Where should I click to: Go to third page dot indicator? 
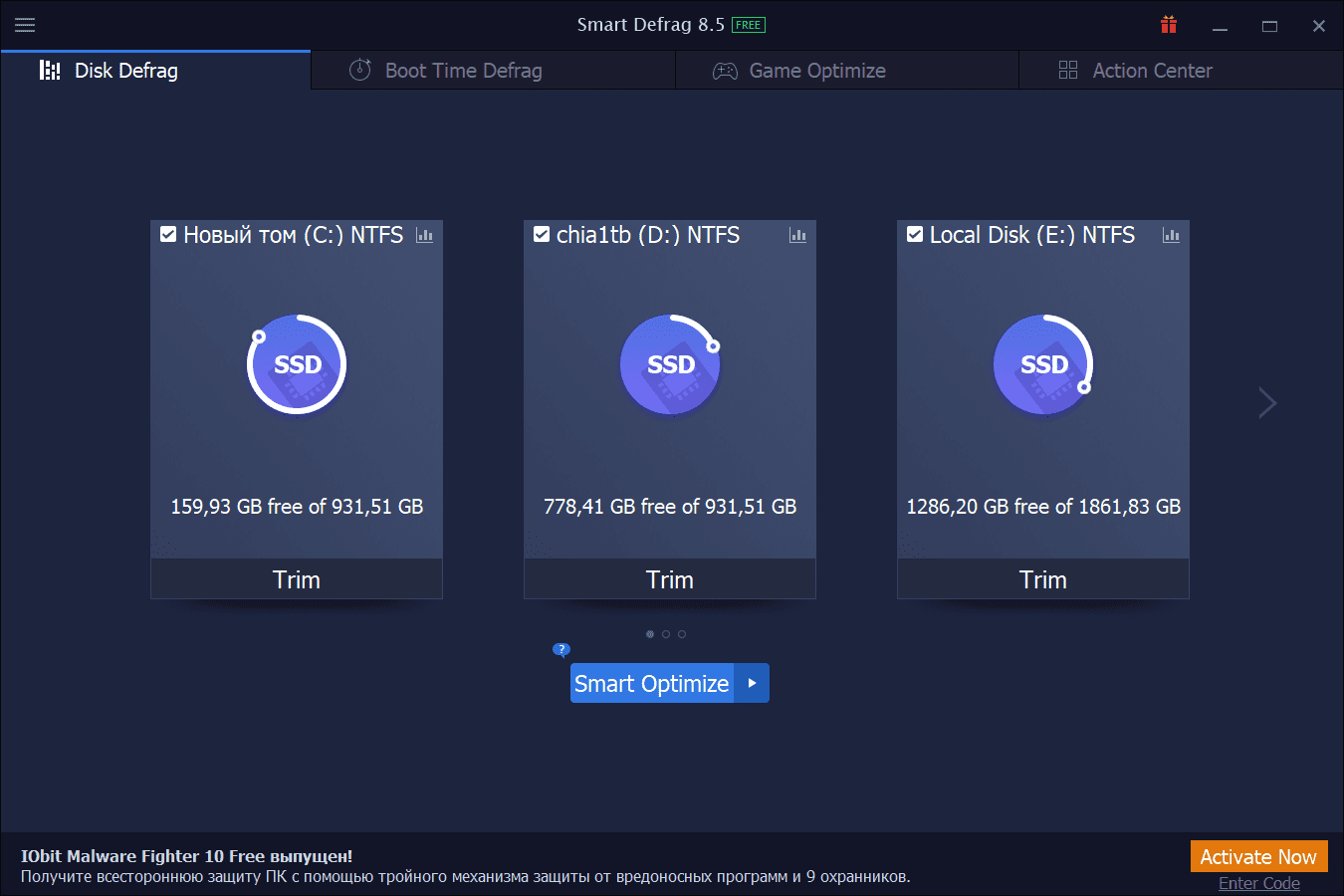(x=682, y=634)
